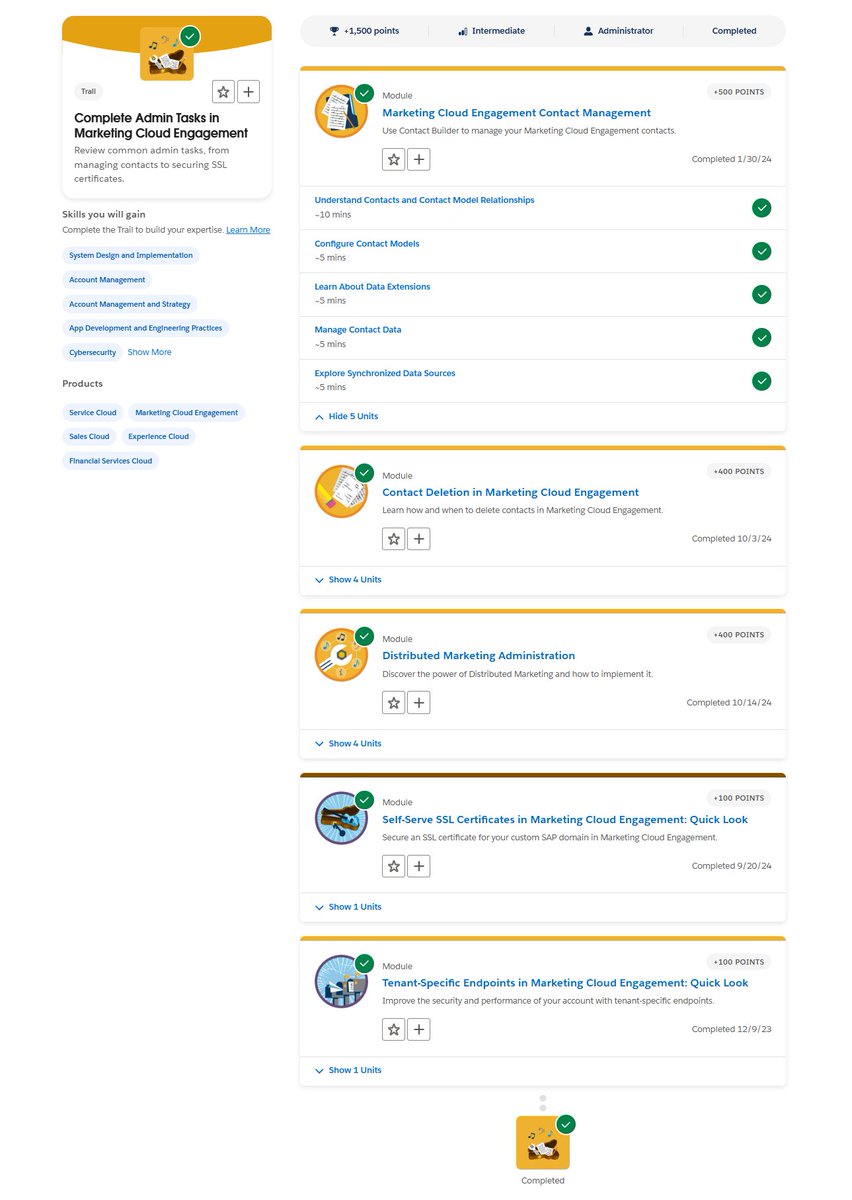Click the Distributed Marketing Administration badge
The image size is (852, 1200).
(341, 655)
